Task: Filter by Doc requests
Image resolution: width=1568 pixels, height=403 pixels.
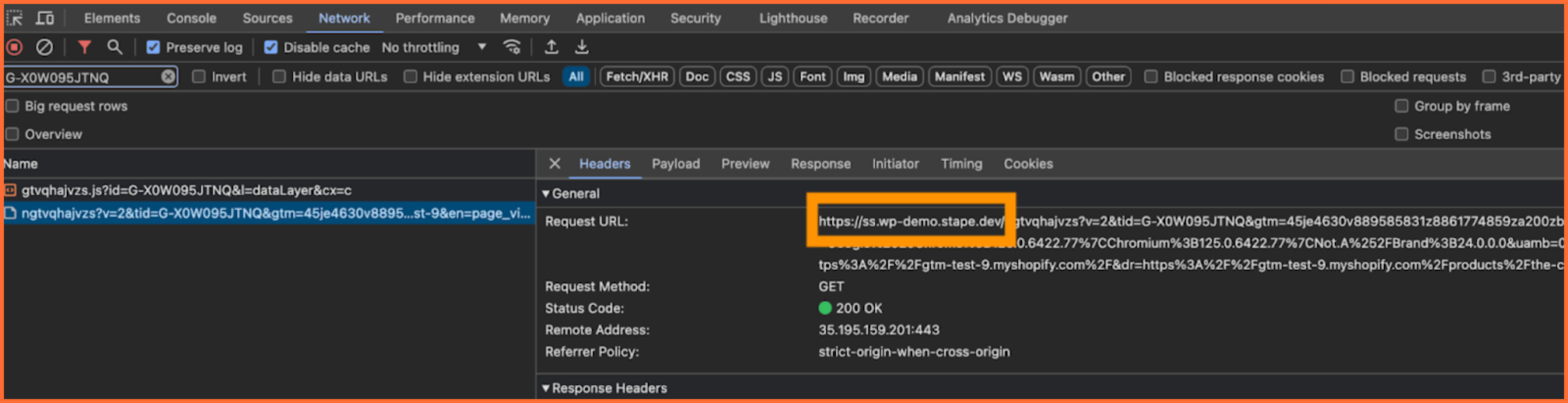Action: pos(698,76)
